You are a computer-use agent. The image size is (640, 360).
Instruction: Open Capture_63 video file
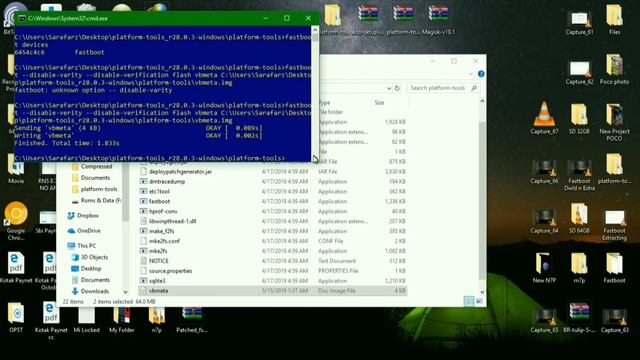pyautogui.click(x=614, y=321)
